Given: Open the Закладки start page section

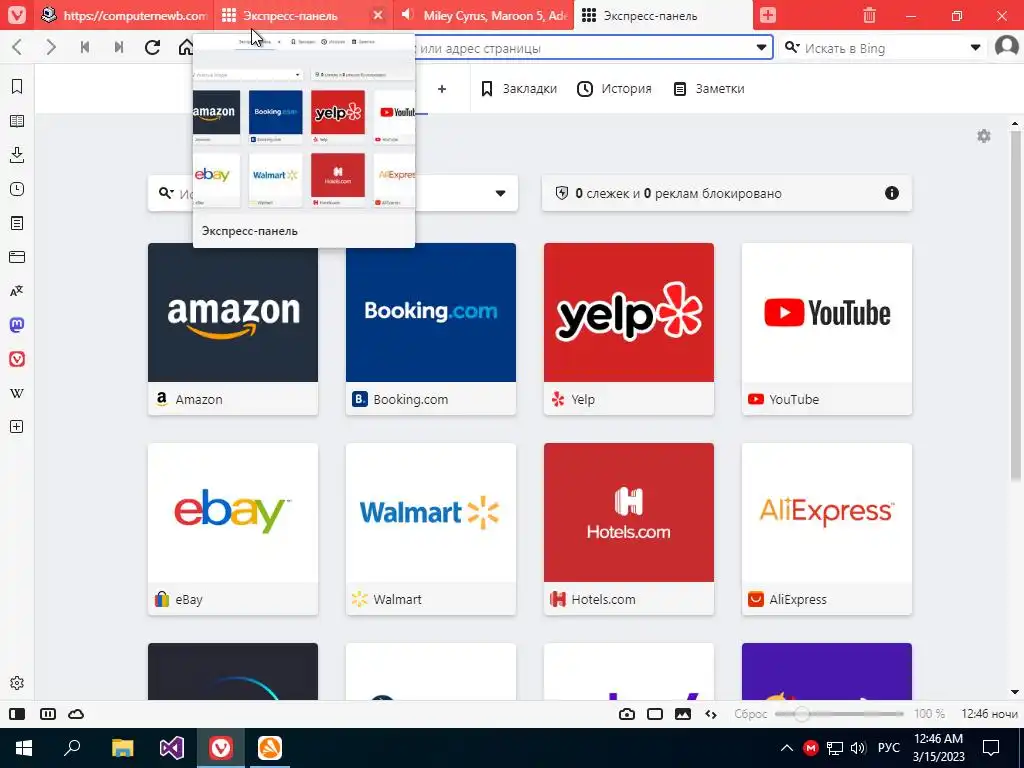Looking at the screenshot, I should tap(519, 89).
